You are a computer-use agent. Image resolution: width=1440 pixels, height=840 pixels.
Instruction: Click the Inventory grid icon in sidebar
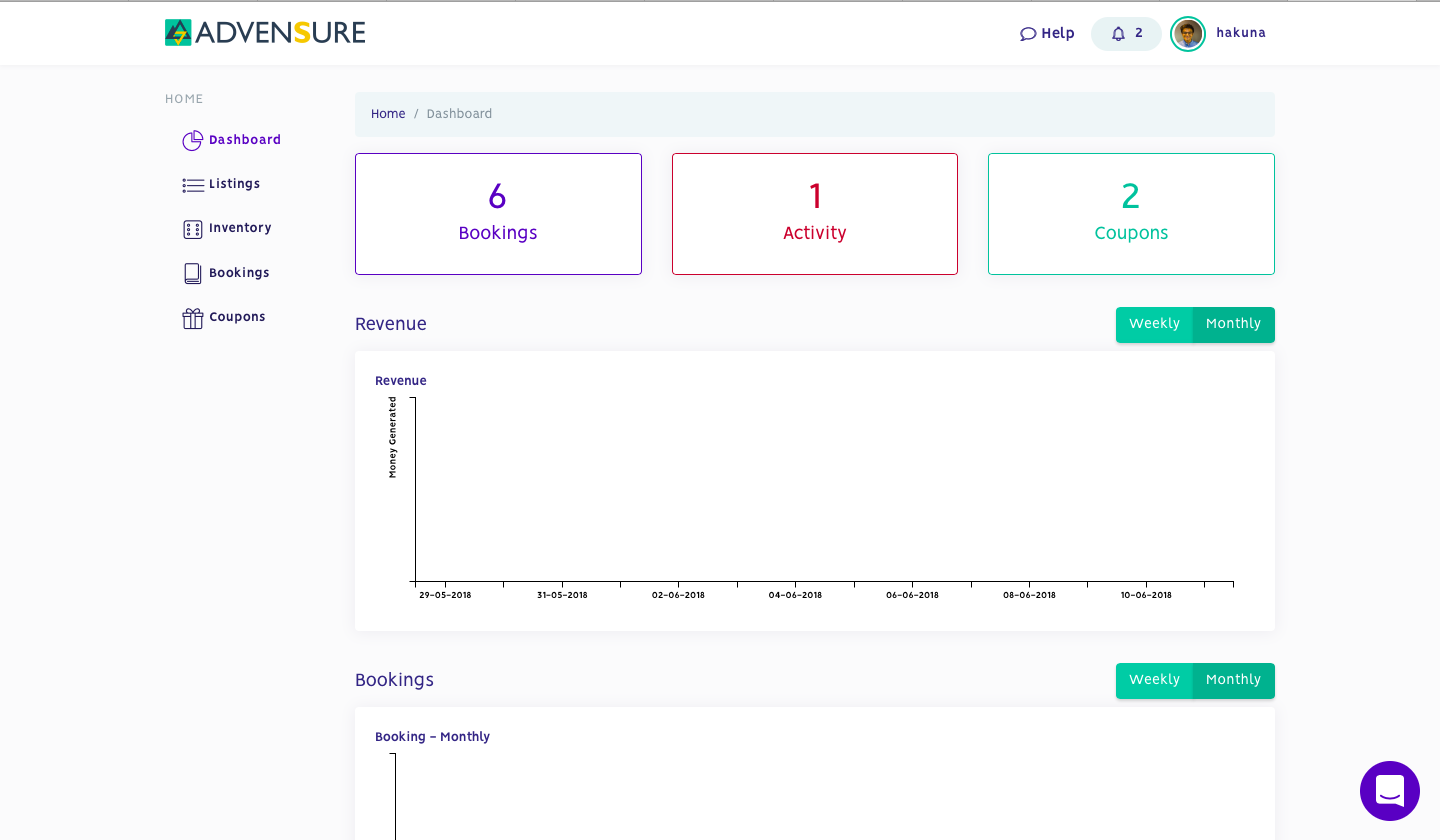point(193,229)
